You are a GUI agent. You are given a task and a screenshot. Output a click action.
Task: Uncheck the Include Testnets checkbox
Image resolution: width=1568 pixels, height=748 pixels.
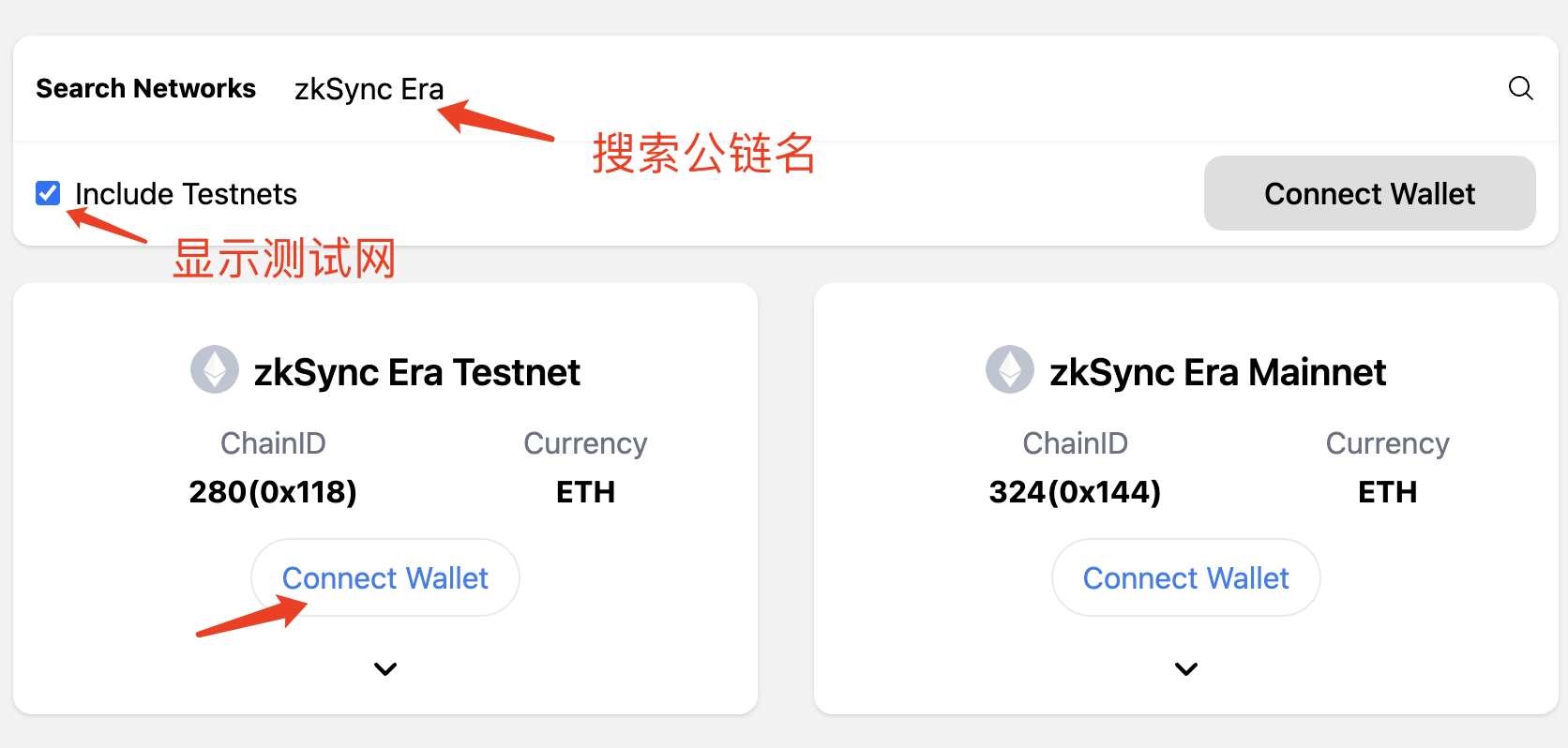[48, 193]
